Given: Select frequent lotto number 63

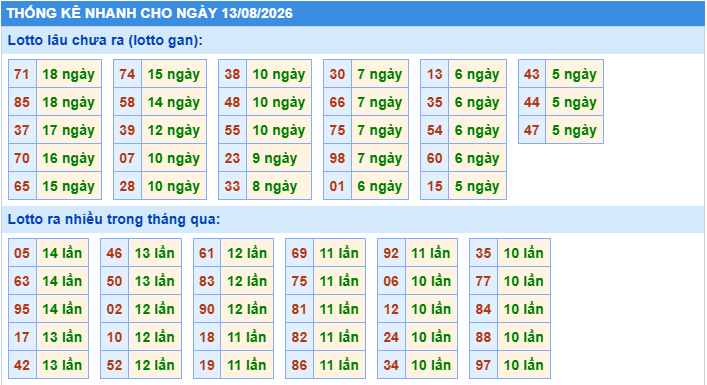Looking at the screenshot, I should click(22, 281).
